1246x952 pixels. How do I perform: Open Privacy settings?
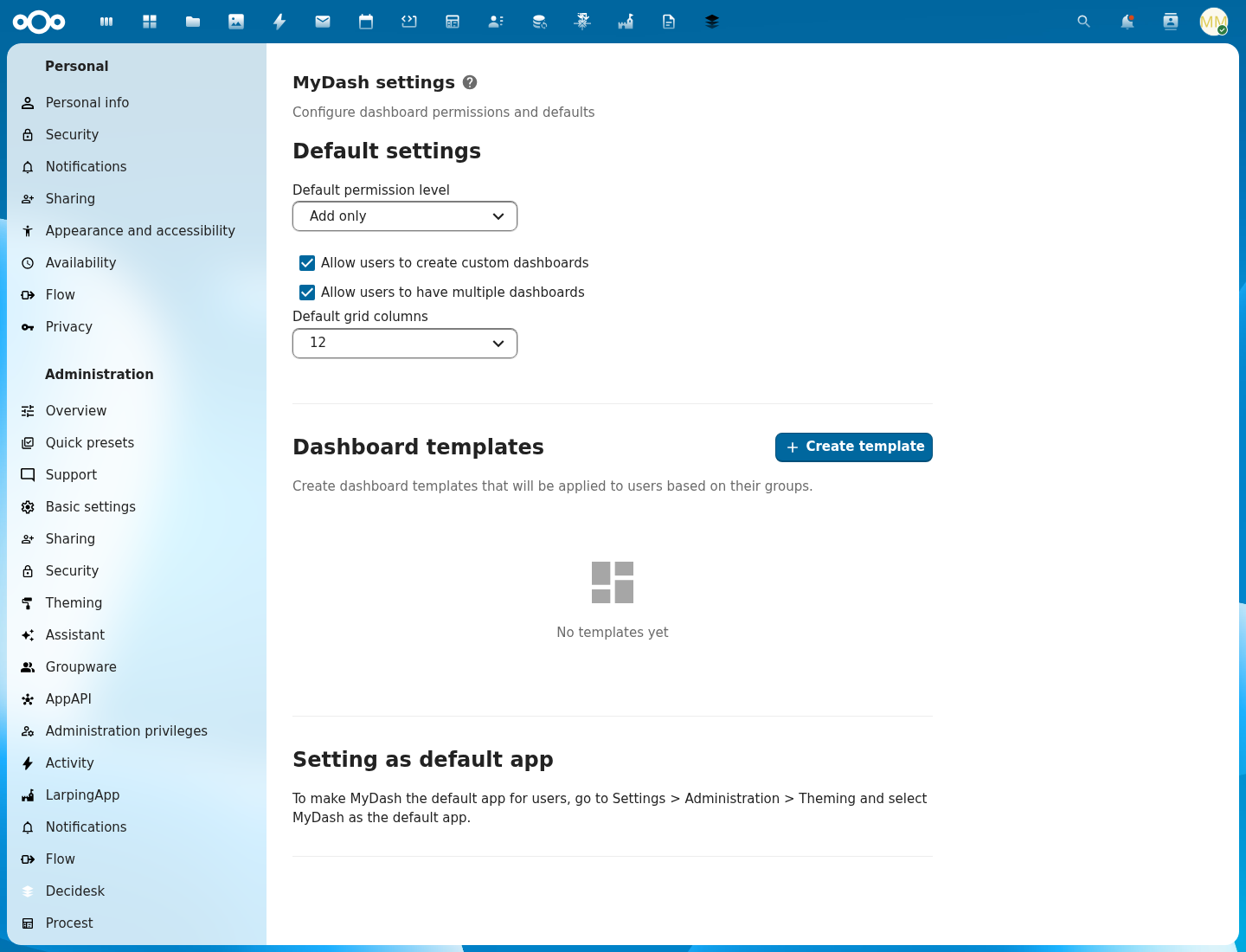point(137,327)
